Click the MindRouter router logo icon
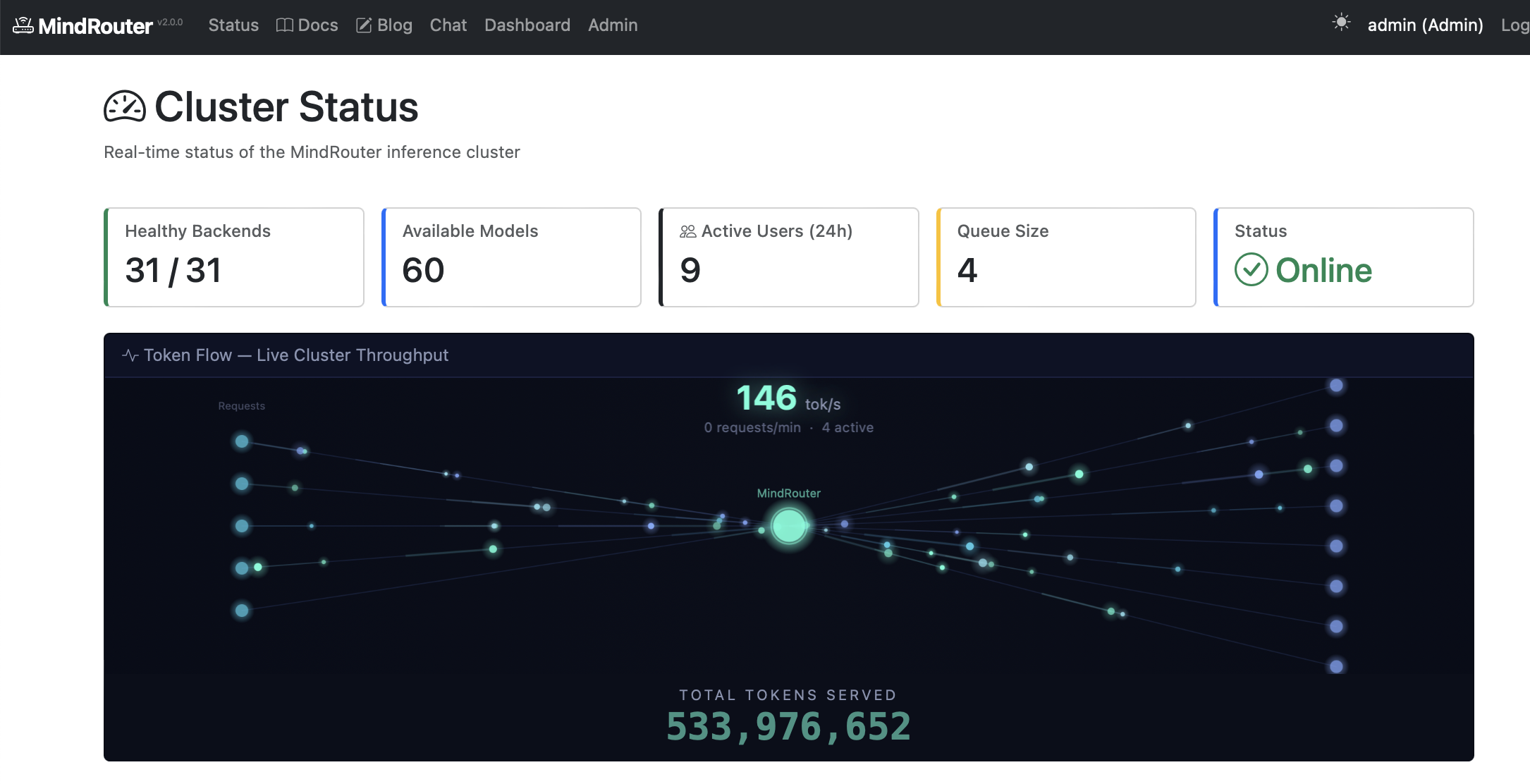The height and width of the screenshot is (784, 1530). (24, 25)
